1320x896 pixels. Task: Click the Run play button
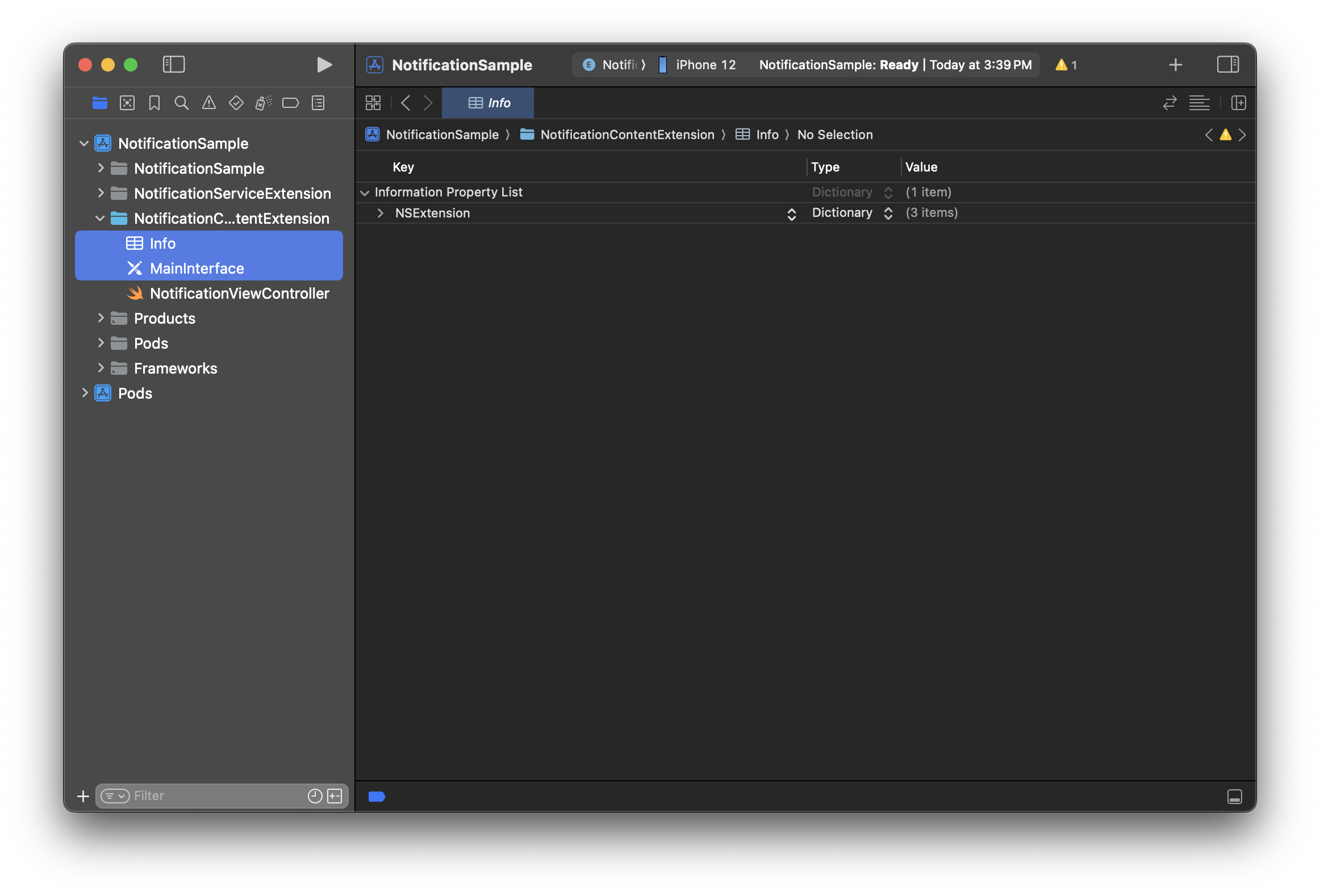(x=324, y=65)
